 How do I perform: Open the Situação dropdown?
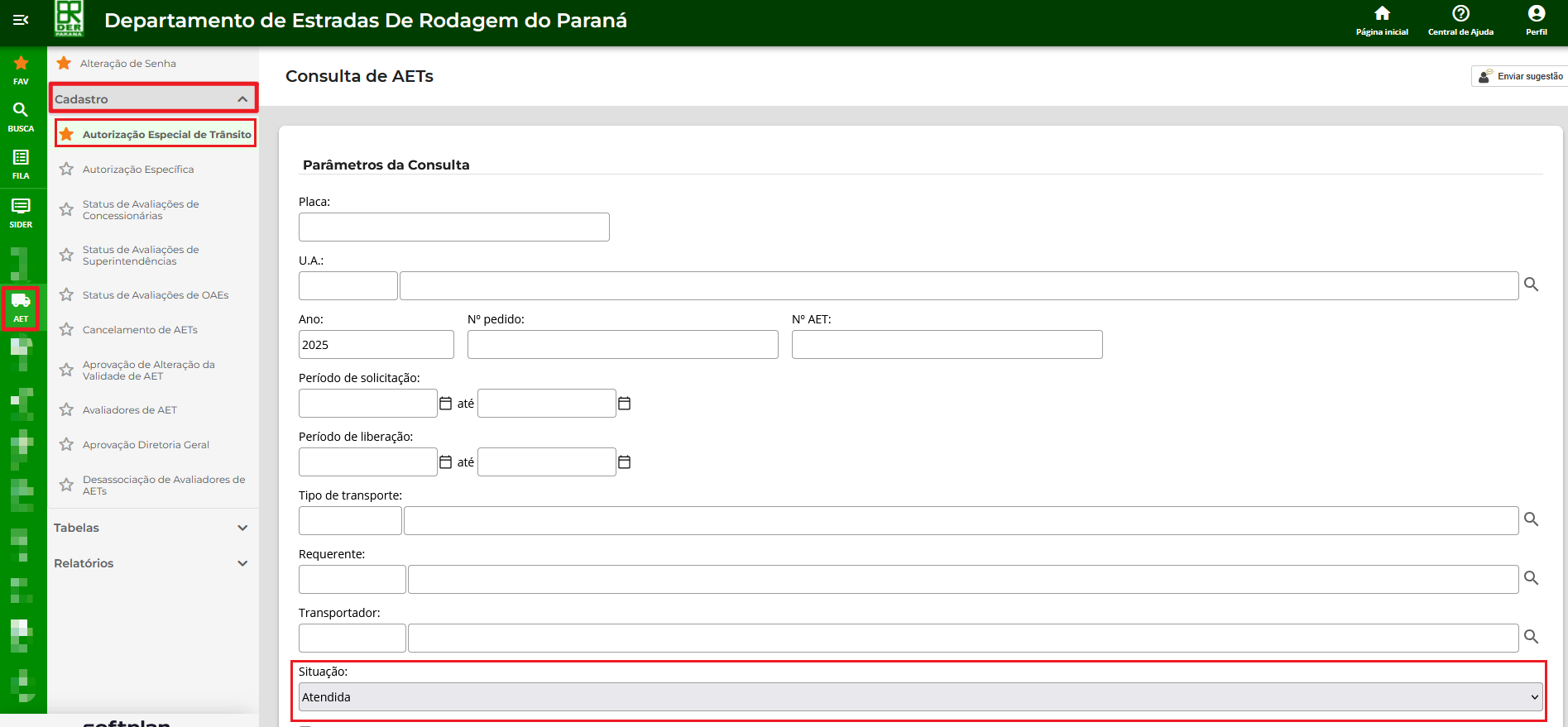pos(920,697)
